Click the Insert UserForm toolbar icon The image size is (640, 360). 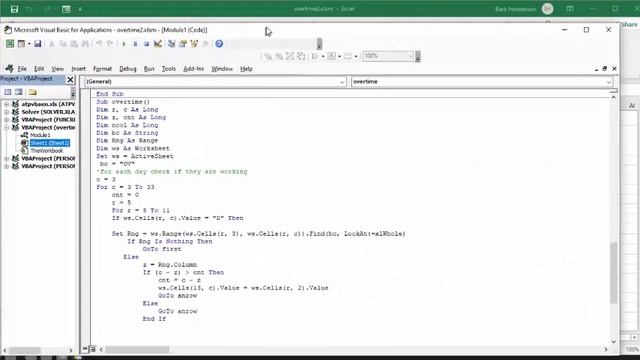pyautogui.click(x=21, y=44)
